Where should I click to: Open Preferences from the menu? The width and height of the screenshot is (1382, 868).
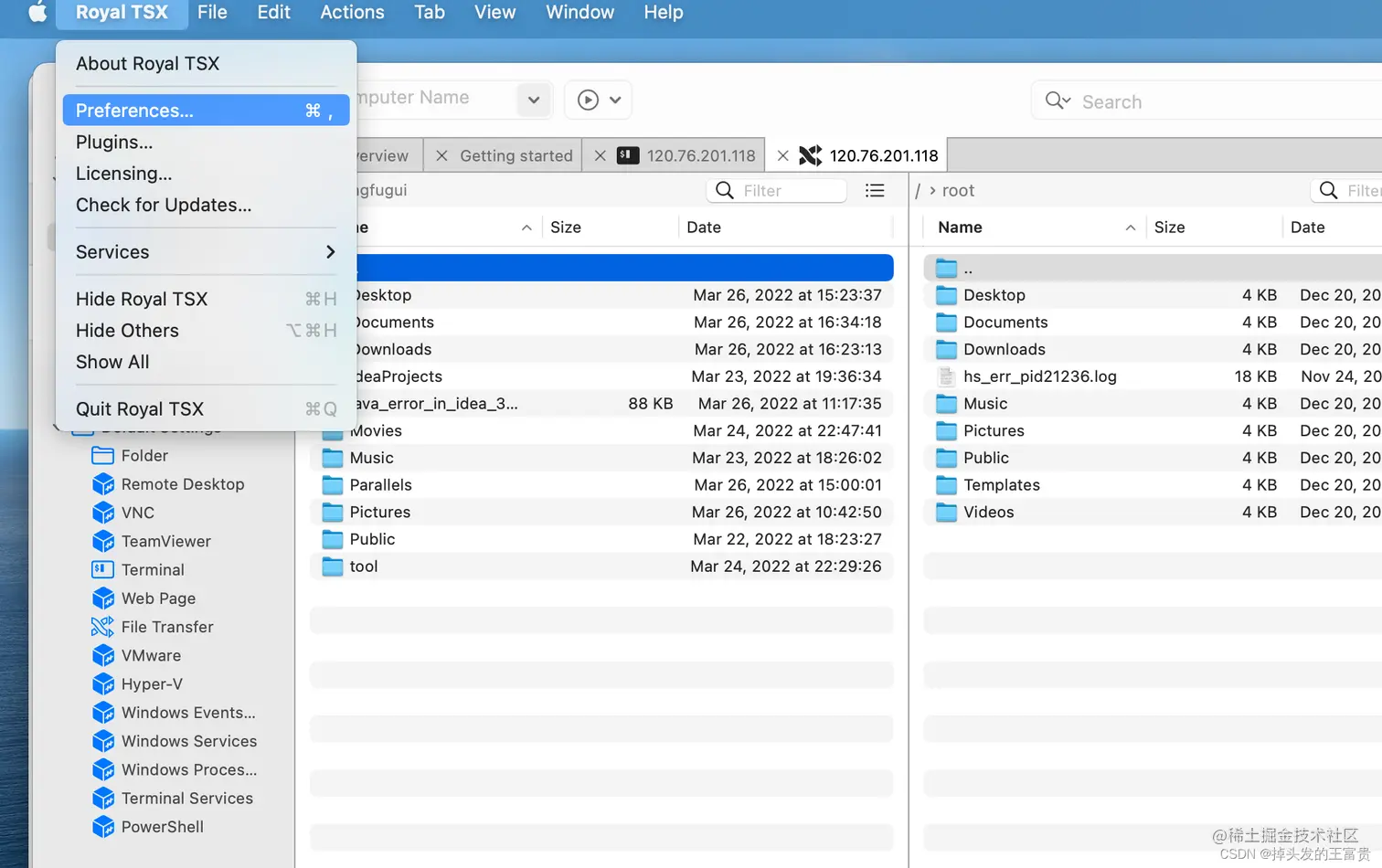(206, 111)
